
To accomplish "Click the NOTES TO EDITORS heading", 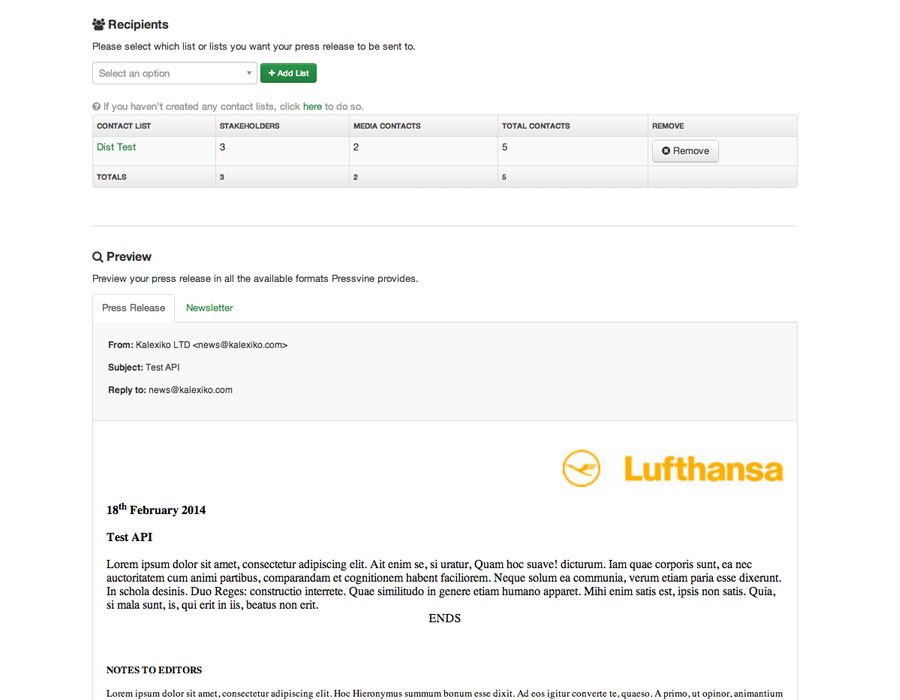I will pyautogui.click(x=154, y=670).
